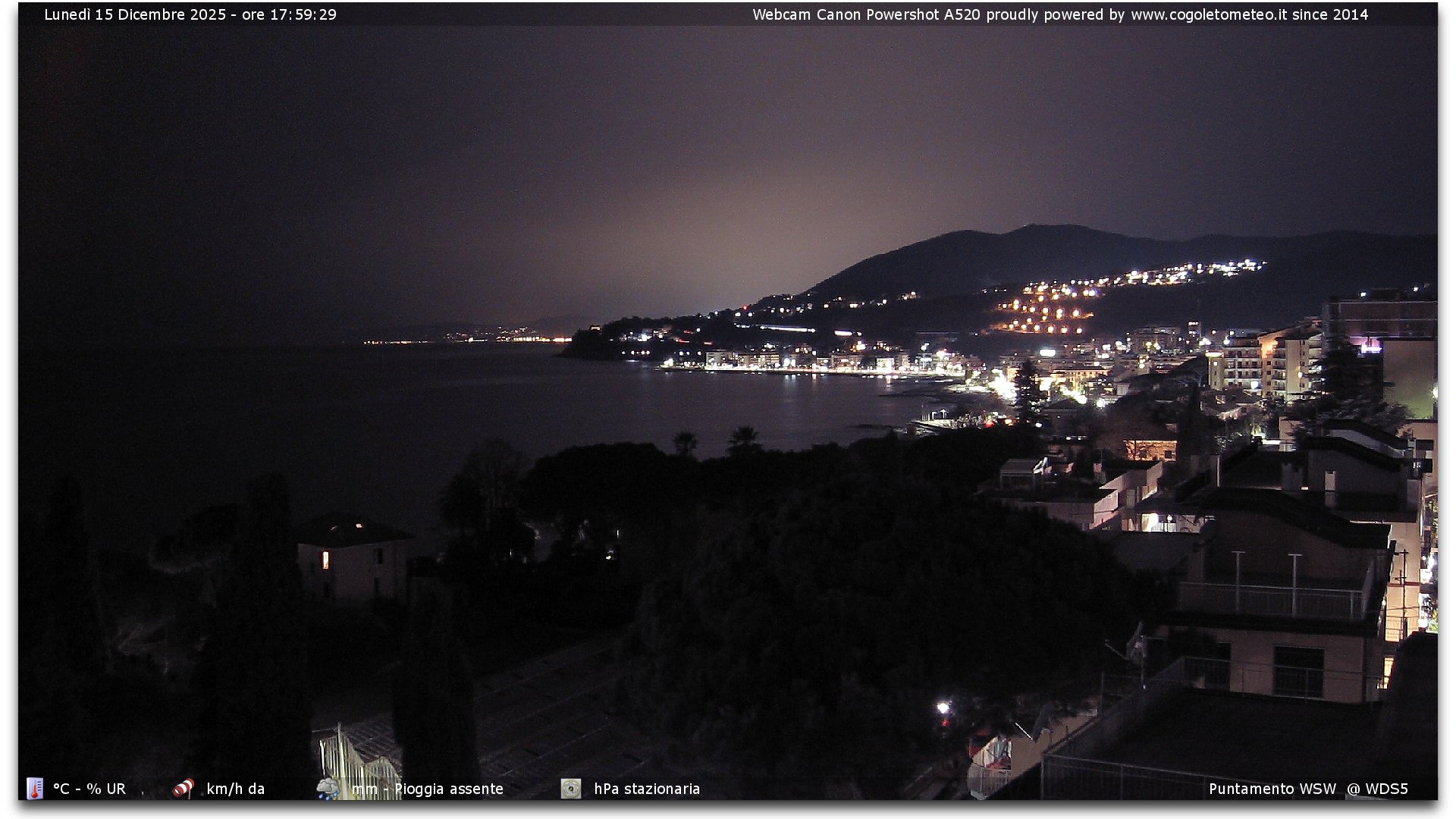Click the lit window of the dark house
The height and width of the screenshot is (819, 1456).
325,560
